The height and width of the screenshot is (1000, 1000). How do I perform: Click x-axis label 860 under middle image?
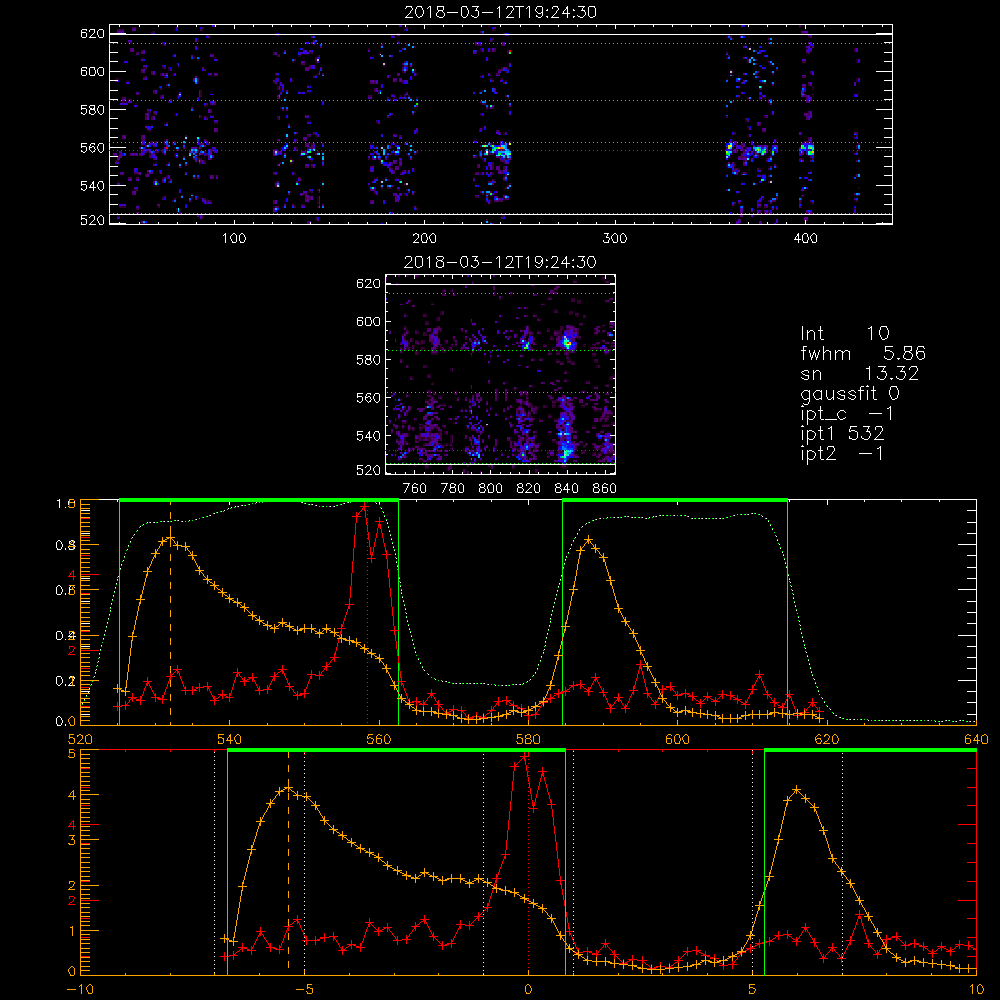click(x=604, y=489)
